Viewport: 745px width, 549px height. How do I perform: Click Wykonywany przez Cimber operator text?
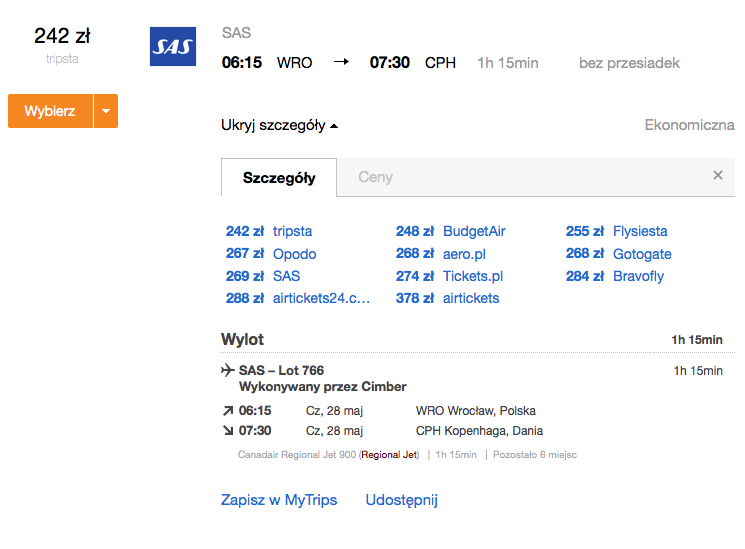pyautogui.click(x=323, y=386)
